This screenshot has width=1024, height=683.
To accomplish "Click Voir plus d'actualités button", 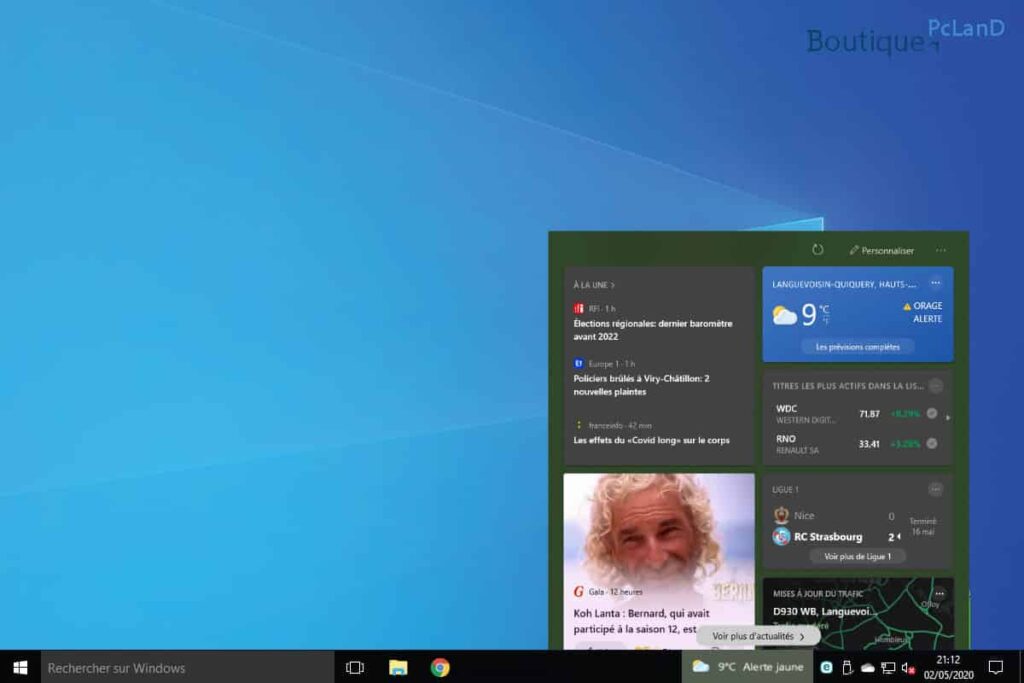I will tap(758, 636).
